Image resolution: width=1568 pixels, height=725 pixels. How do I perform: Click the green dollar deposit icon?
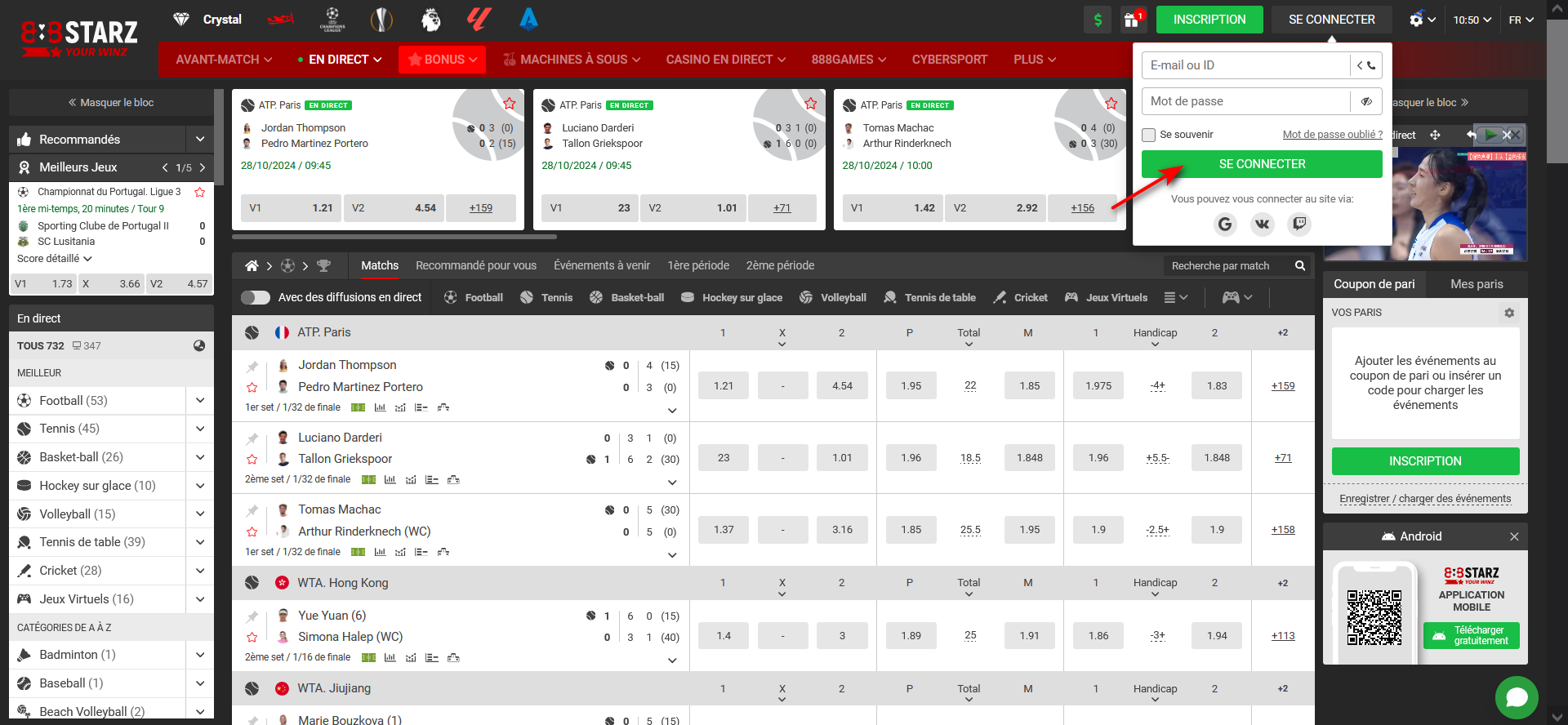(x=1098, y=20)
